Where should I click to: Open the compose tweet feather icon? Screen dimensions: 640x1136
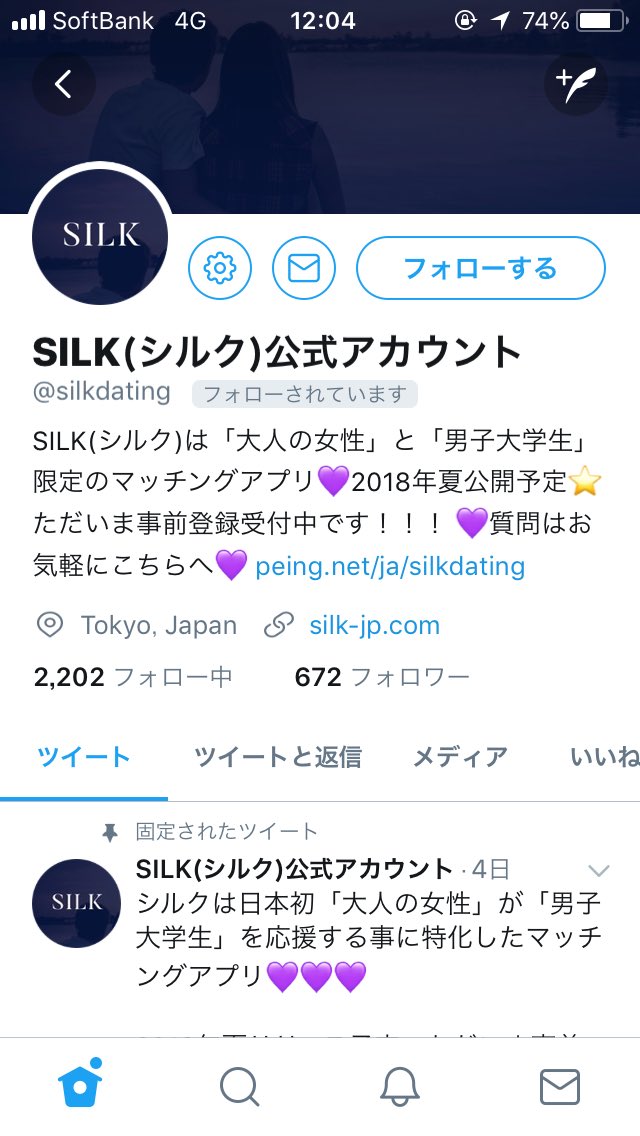pyautogui.click(x=576, y=84)
